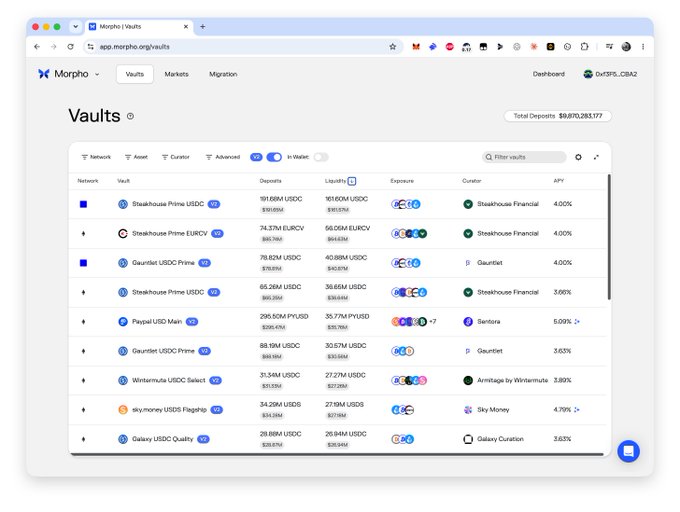Click the Total Deposits pill
The image size is (680, 512).
[558, 116]
